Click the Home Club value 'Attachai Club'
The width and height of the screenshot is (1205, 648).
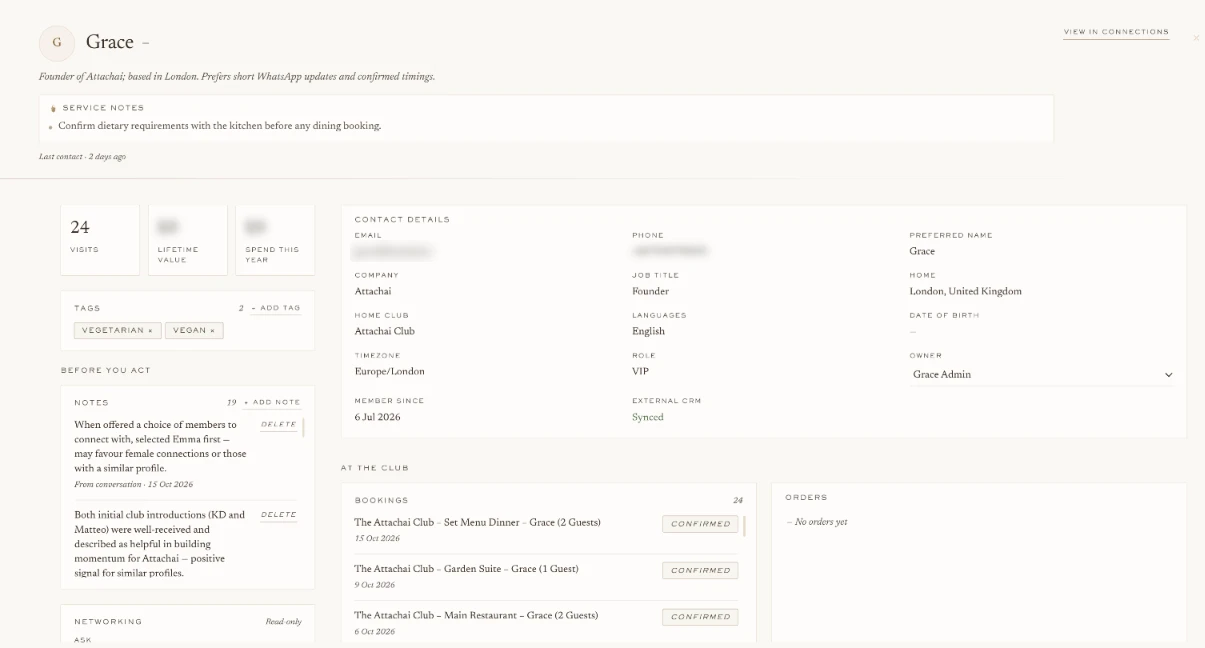click(384, 331)
